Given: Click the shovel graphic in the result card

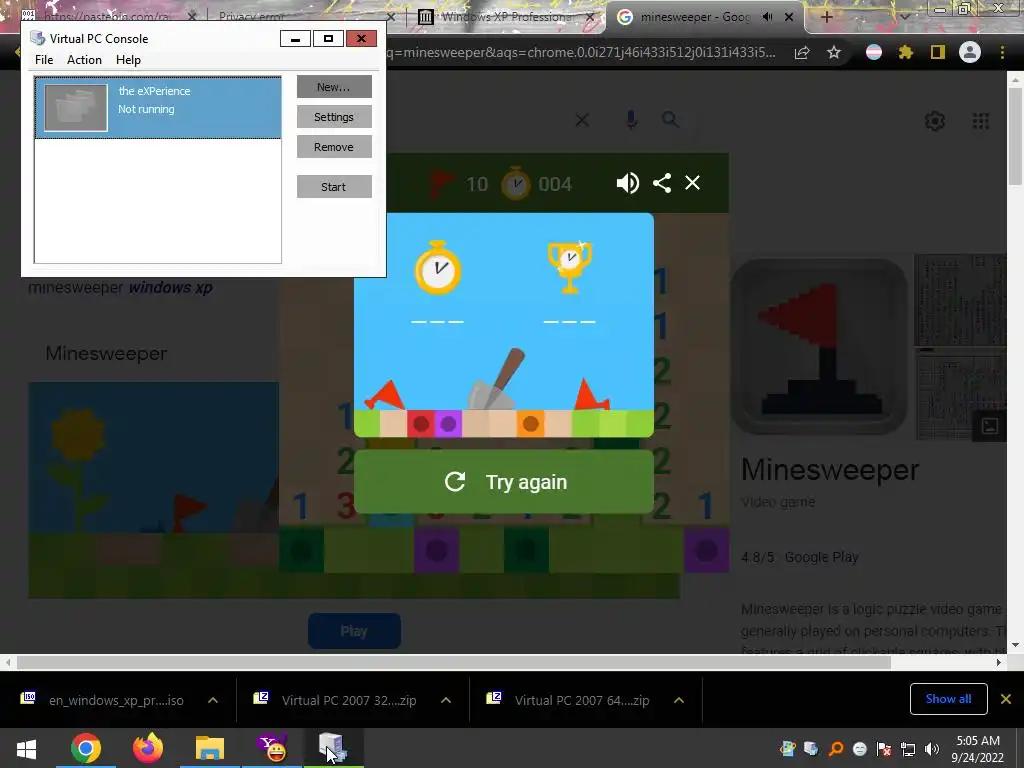Looking at the screenshot, I should click(x=498, y=379).
